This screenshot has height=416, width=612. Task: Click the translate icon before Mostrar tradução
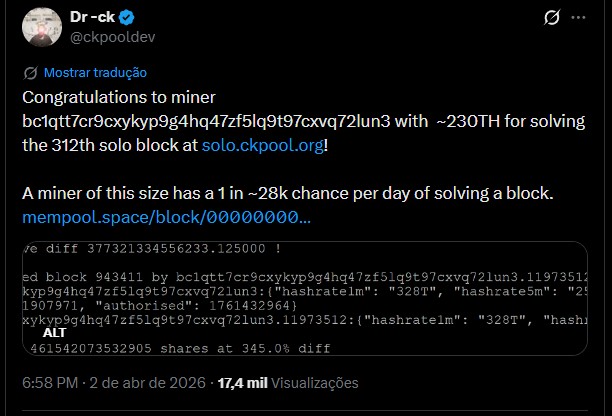[x=30, y=72]
